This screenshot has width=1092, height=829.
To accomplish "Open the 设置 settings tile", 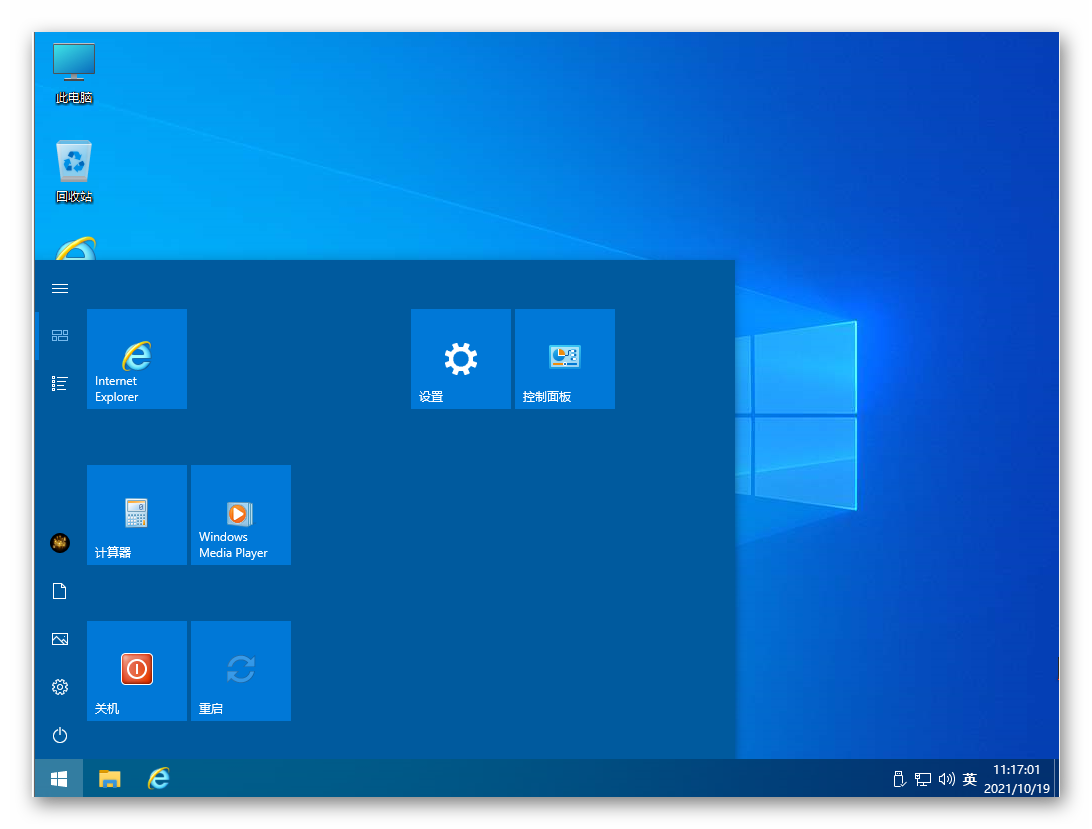I will (x=460, y=359).
